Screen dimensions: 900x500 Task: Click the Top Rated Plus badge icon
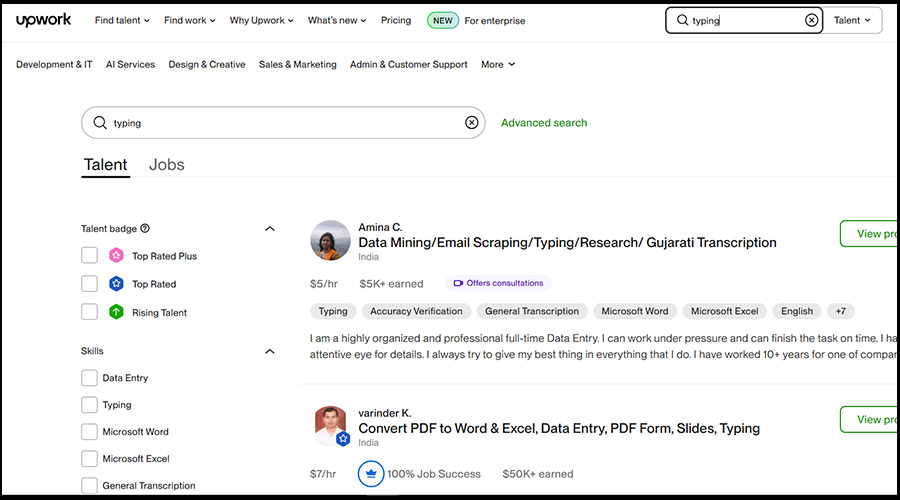pyautogui.click(x=116, y=256)
